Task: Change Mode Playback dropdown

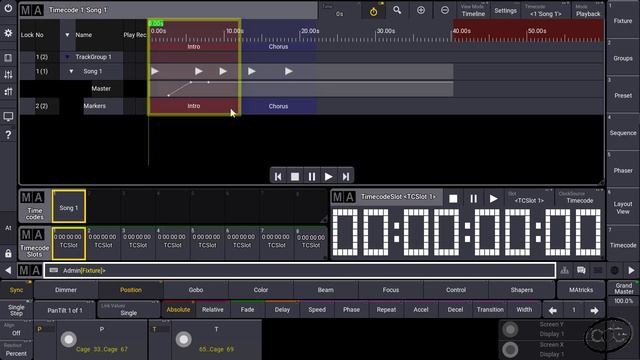Action: coord(588,11)
